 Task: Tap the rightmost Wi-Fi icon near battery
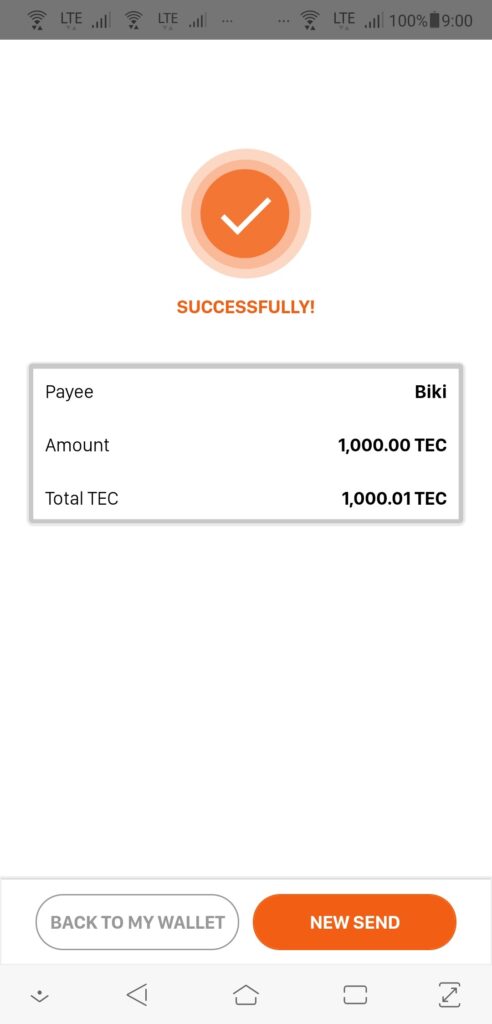coord(310,20)
